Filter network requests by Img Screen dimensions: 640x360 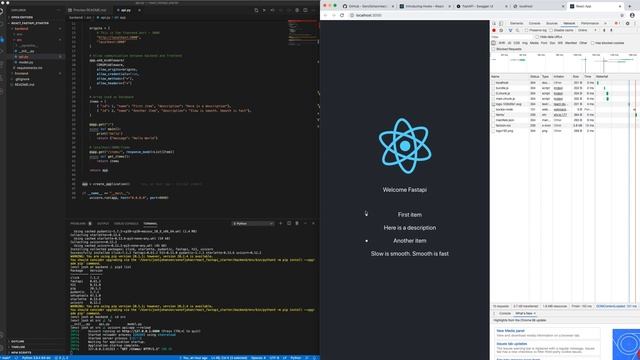tap(524, 43)
